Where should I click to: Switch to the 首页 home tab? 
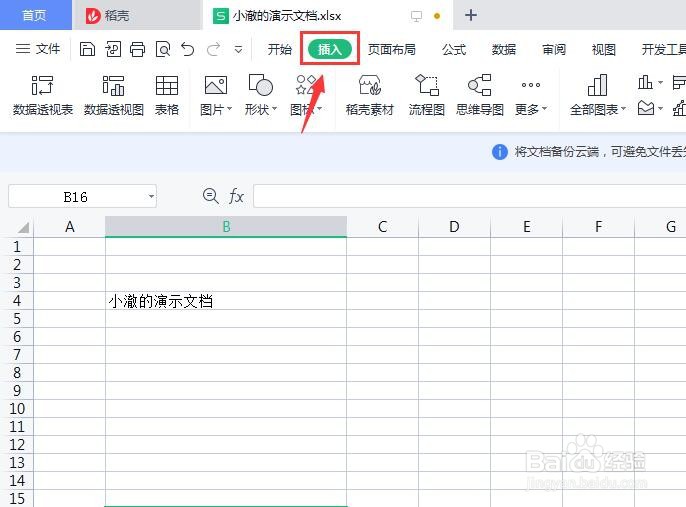35,15
